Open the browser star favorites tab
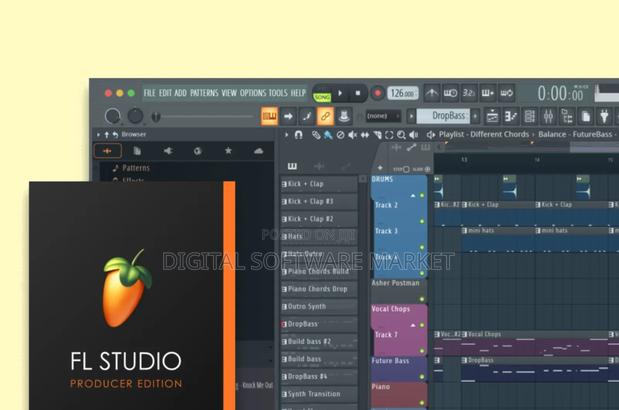619x410 pixels. [228, 151]
